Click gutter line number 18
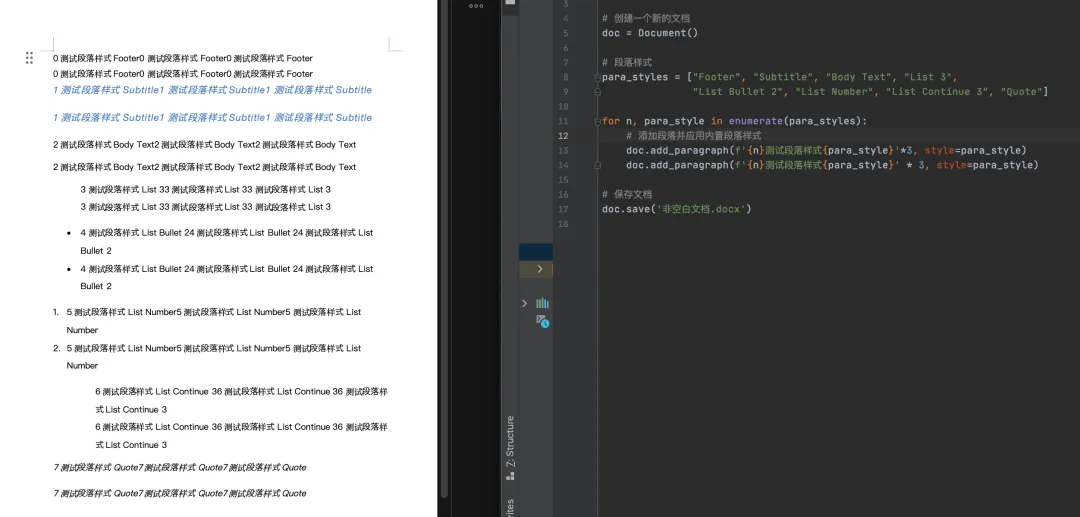Image resolution: width=1080 pixels, height=517 pixels. (564, 224)
